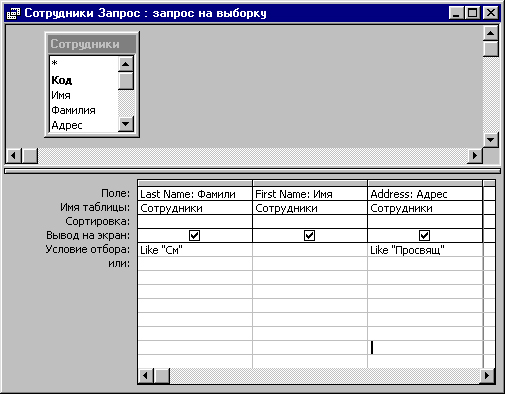Click the table pane vertical scrollbar thumb
Screen dimensions: 505x394
(490, 49)
